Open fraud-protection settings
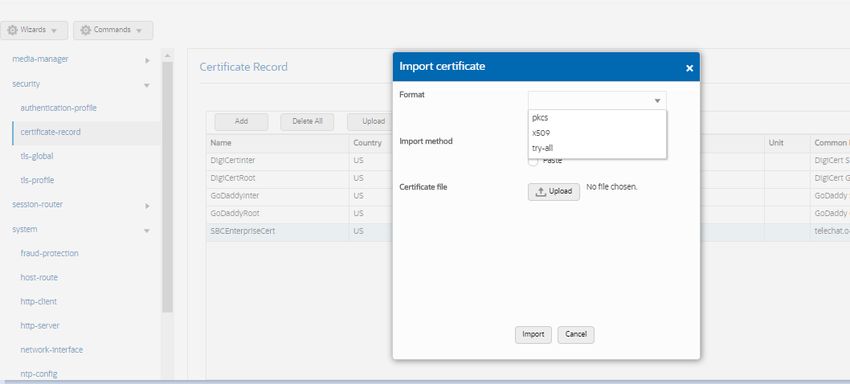850x384 pixels. tap(49, 253)
